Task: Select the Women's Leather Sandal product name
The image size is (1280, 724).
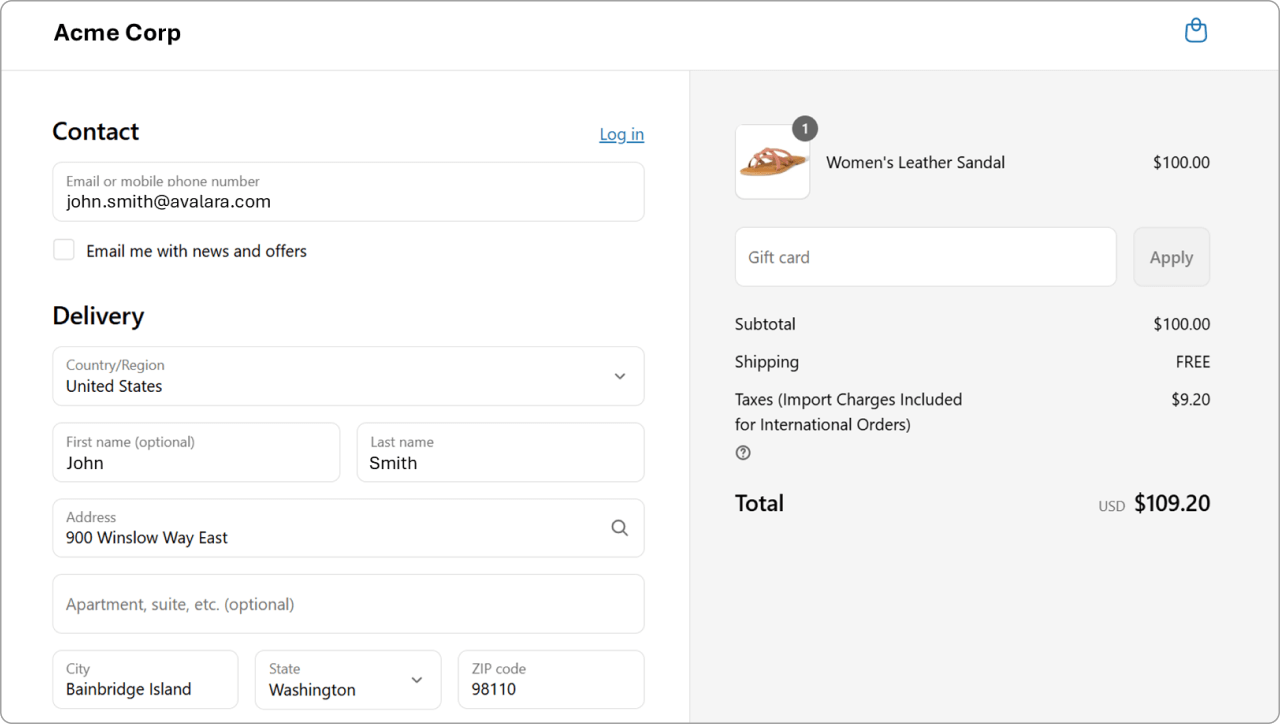Action: 915,162
